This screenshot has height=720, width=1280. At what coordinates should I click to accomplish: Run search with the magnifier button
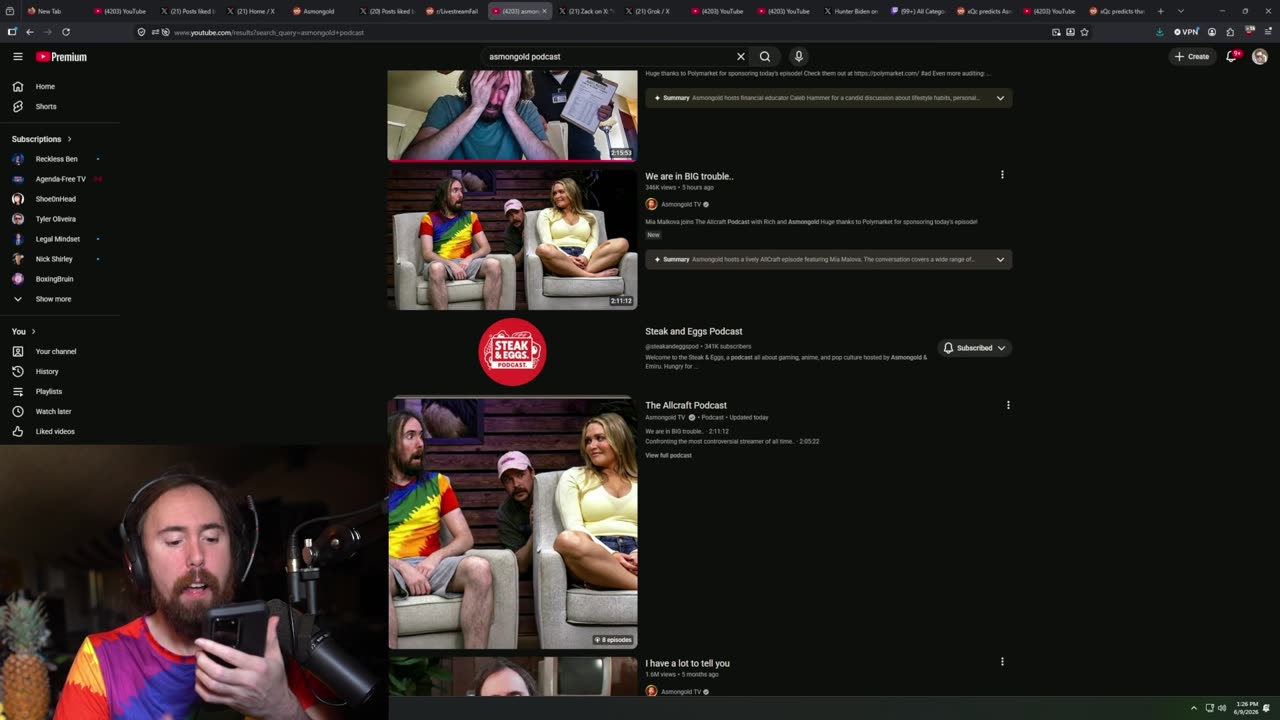point(765,57)
